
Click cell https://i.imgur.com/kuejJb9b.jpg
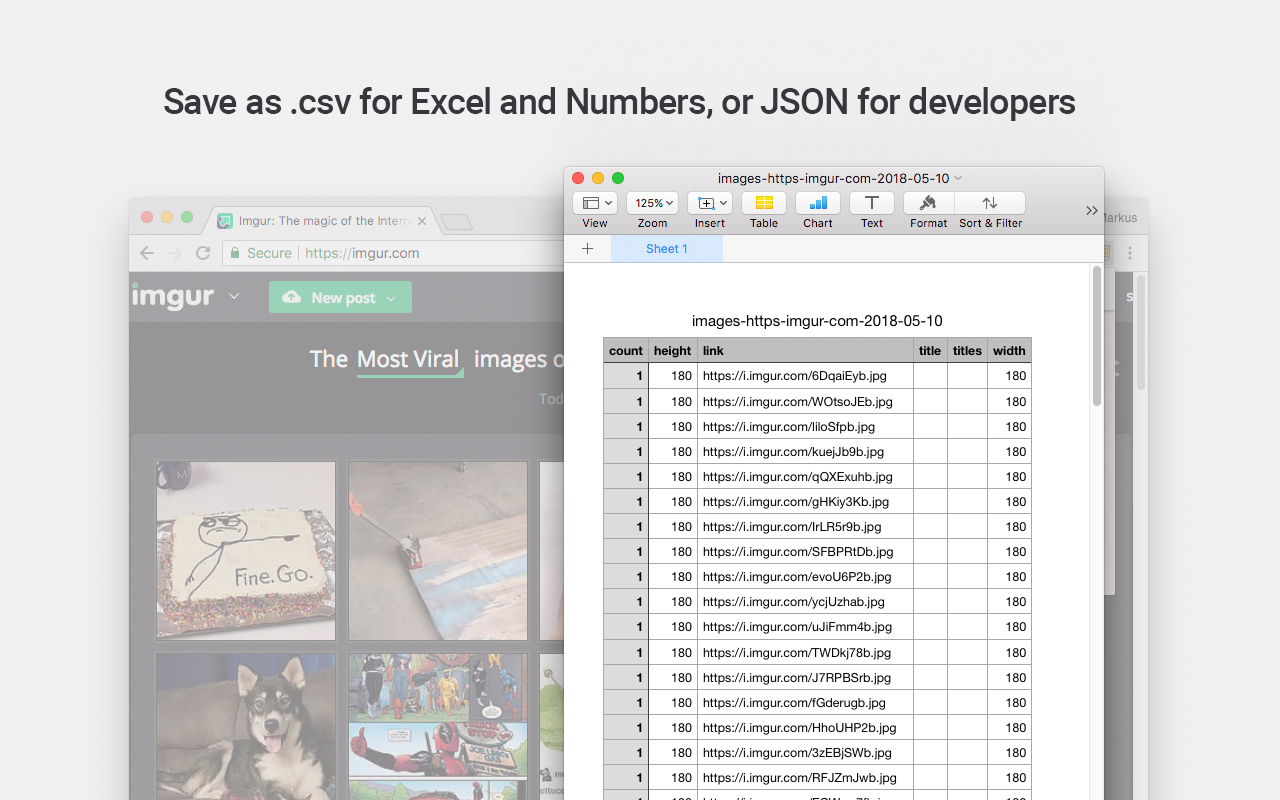805,451
